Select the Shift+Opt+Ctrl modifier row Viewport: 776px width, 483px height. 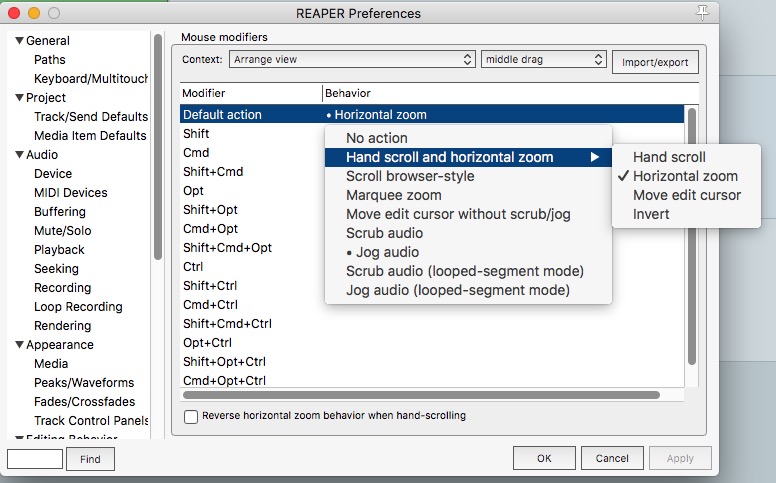click(x=224, y=362)
